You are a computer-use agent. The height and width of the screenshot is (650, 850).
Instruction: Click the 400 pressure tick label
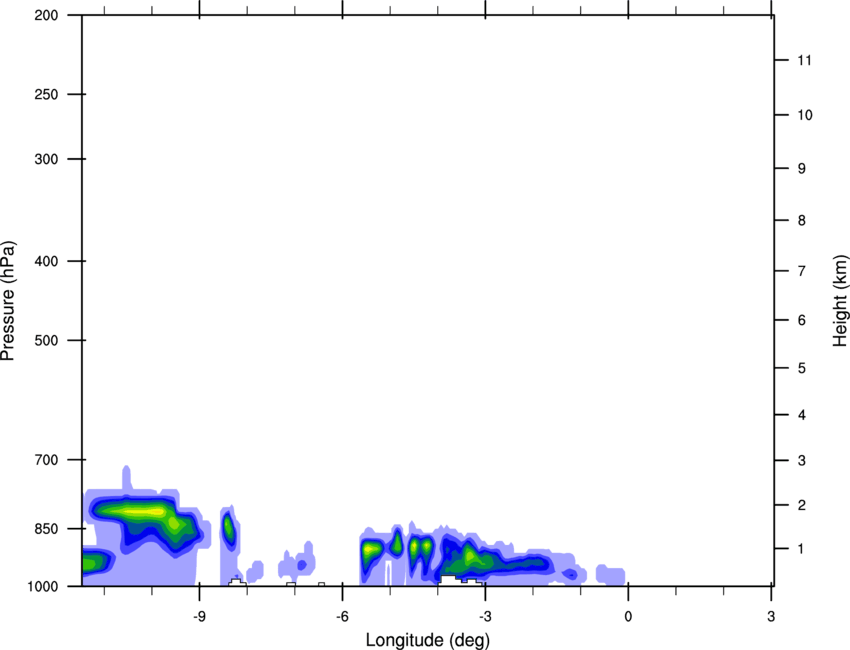(46, 261)
